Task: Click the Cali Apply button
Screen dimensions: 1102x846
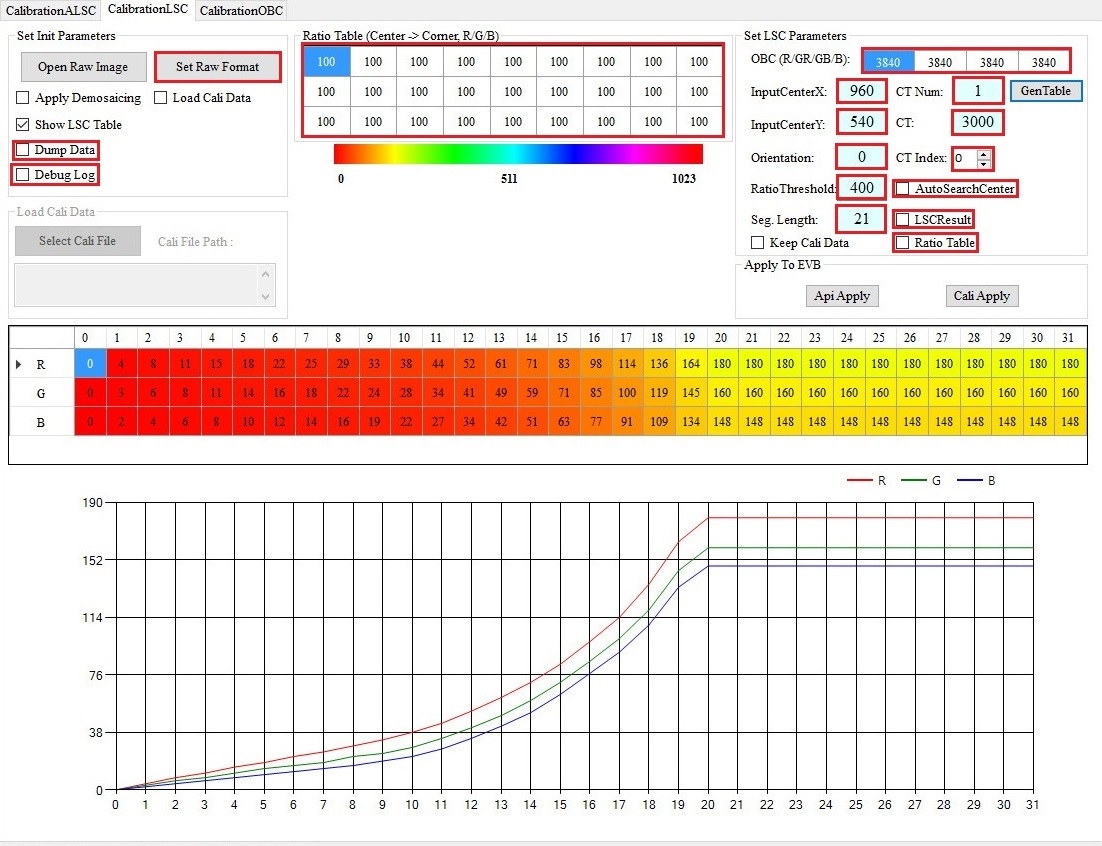Action: (981, 296)
